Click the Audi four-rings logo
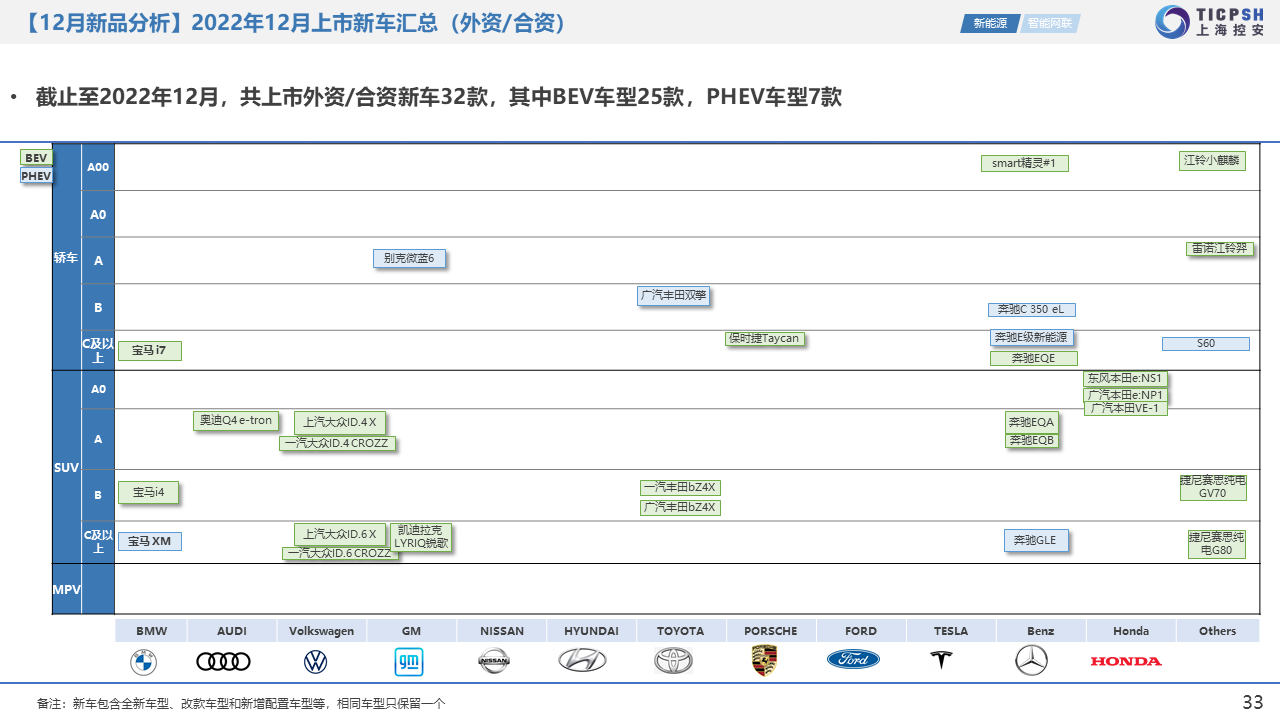This screenshot has height=720, width=1280. point(223,661)
